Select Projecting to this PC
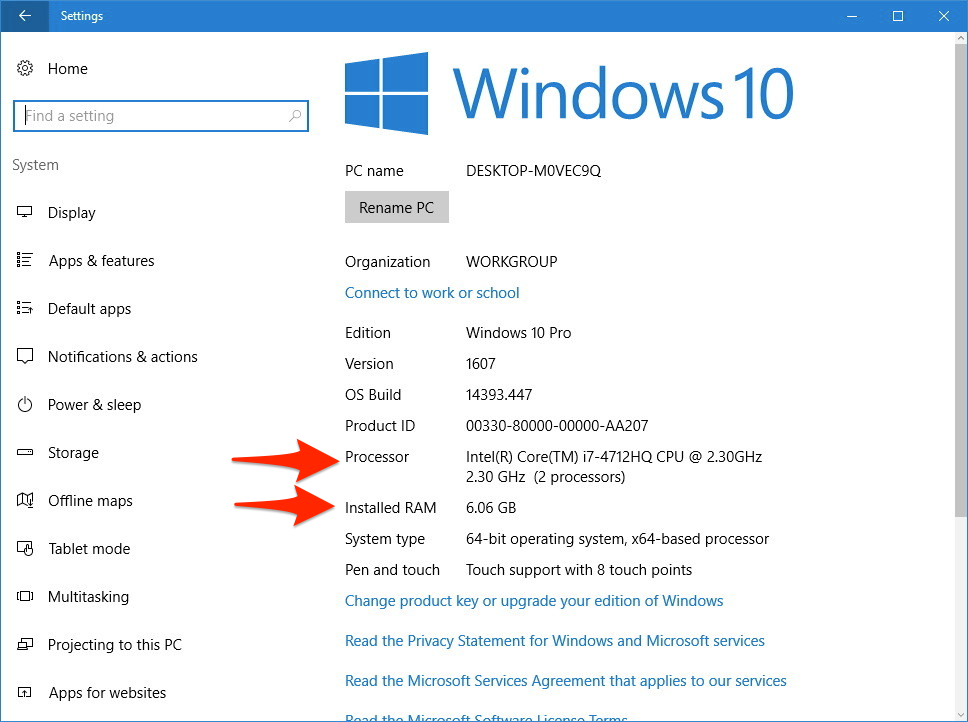Viewport: 968px width, 722px height. click(x=115, y=645)
